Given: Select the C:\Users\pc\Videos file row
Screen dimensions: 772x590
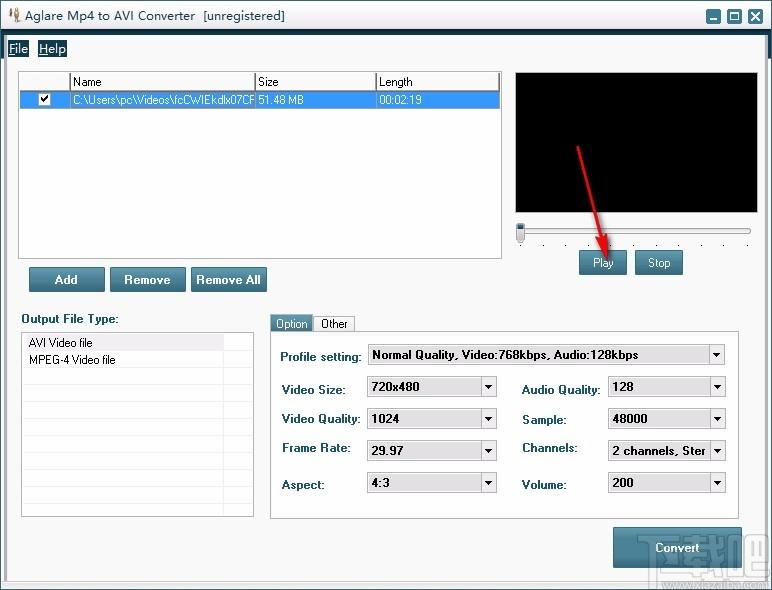Looking at the screenshot, I should point(259,99).
